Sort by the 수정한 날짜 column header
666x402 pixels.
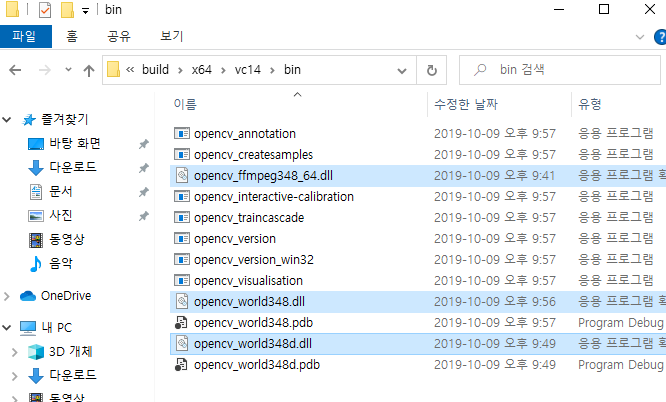point(466,104)
